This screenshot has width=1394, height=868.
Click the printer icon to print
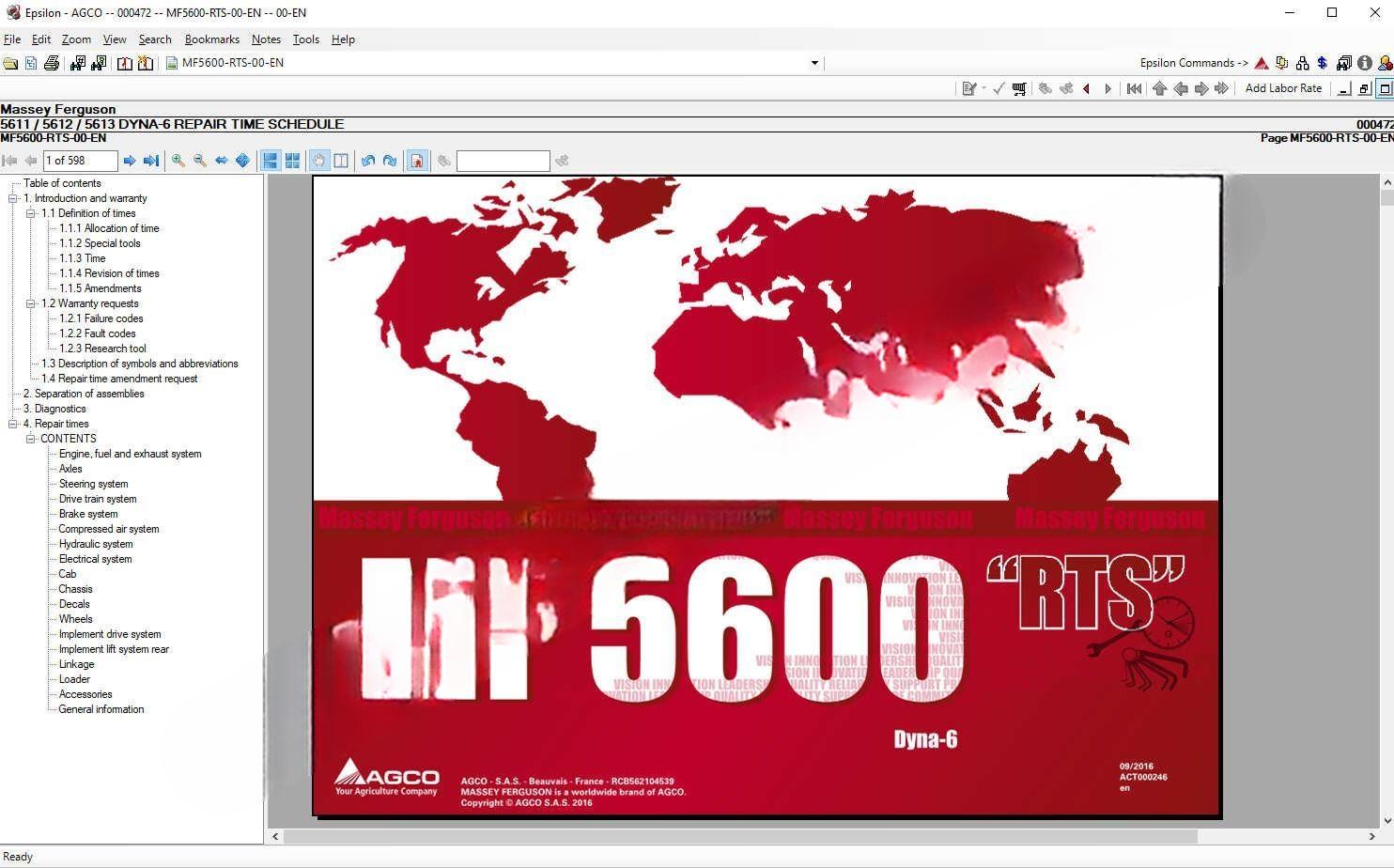(52, 63)
